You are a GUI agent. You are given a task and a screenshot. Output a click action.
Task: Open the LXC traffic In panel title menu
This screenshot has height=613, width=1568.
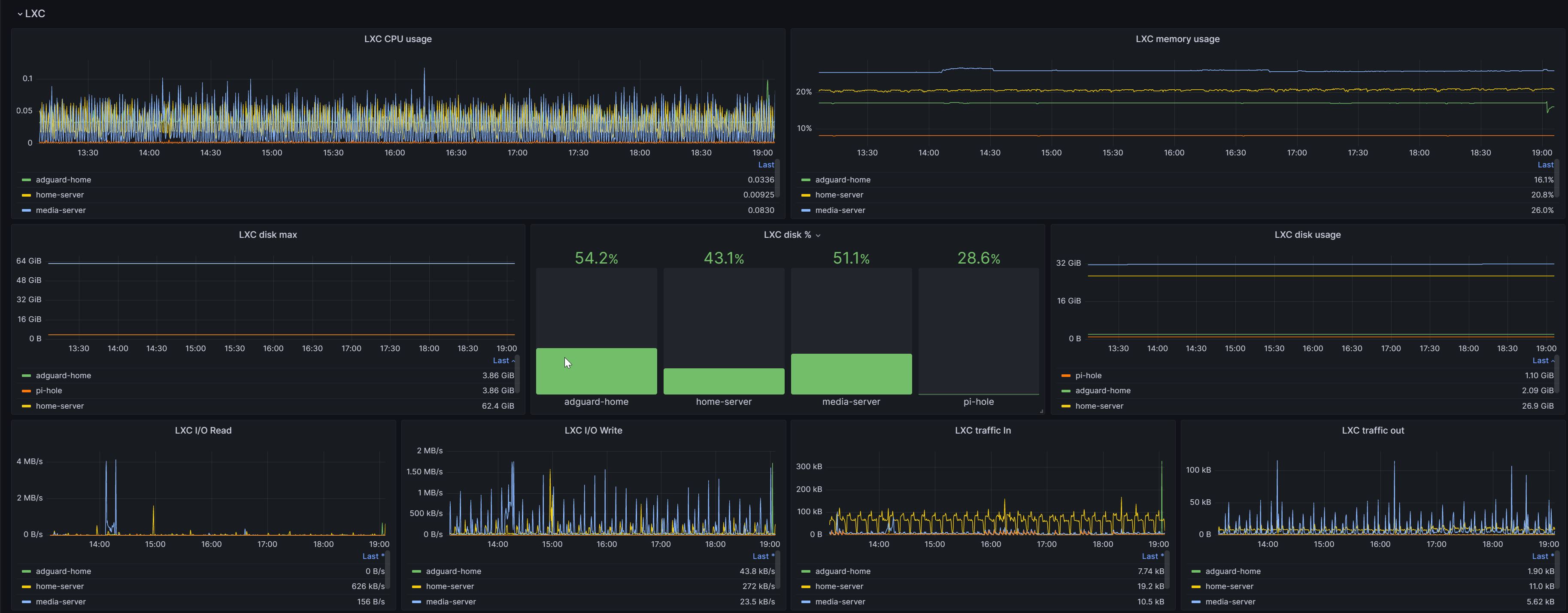tap(983, 431)
